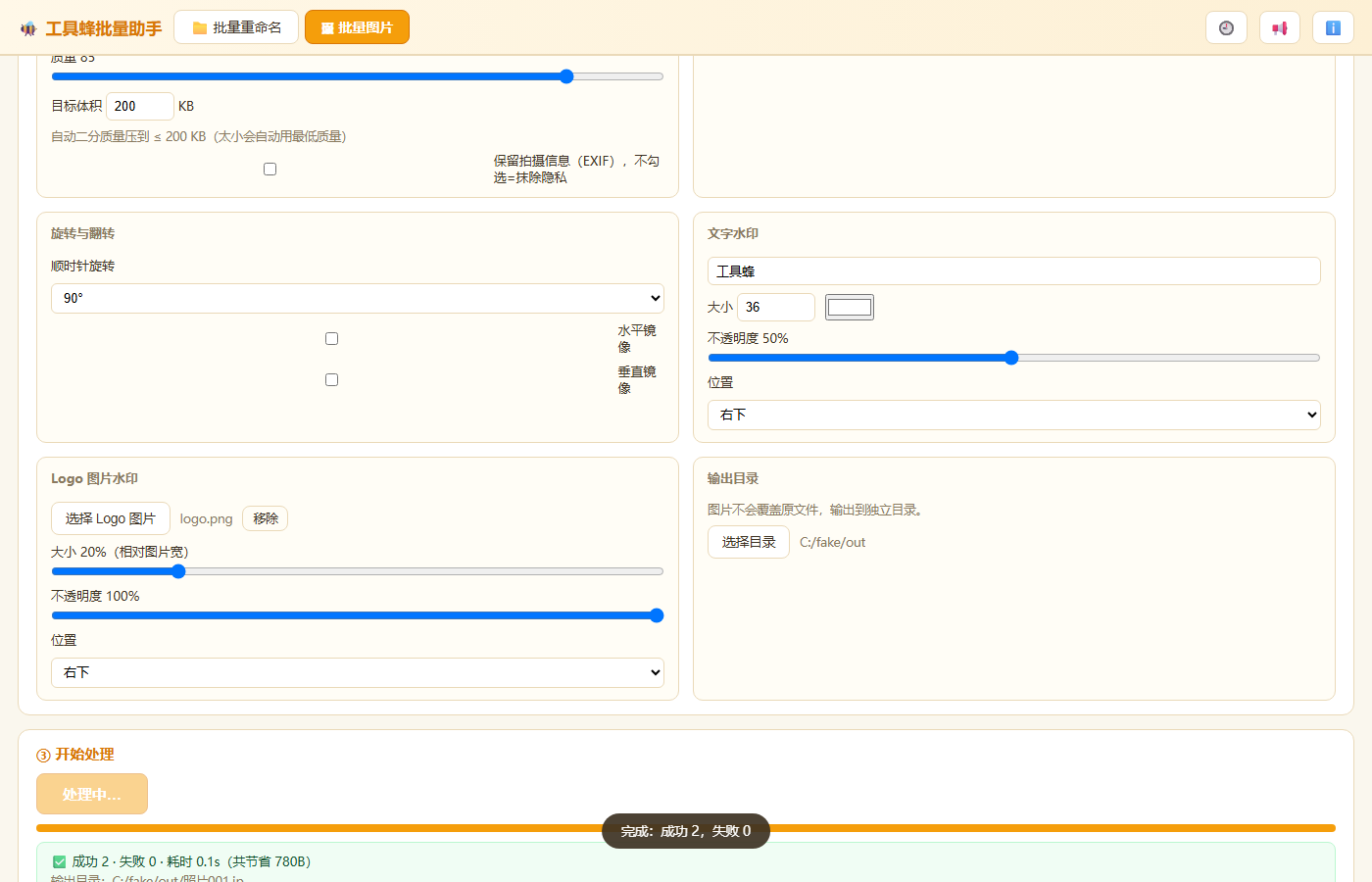Click the 自动二分质量压到 ≤ 200 KB hint

click(199, 136)
